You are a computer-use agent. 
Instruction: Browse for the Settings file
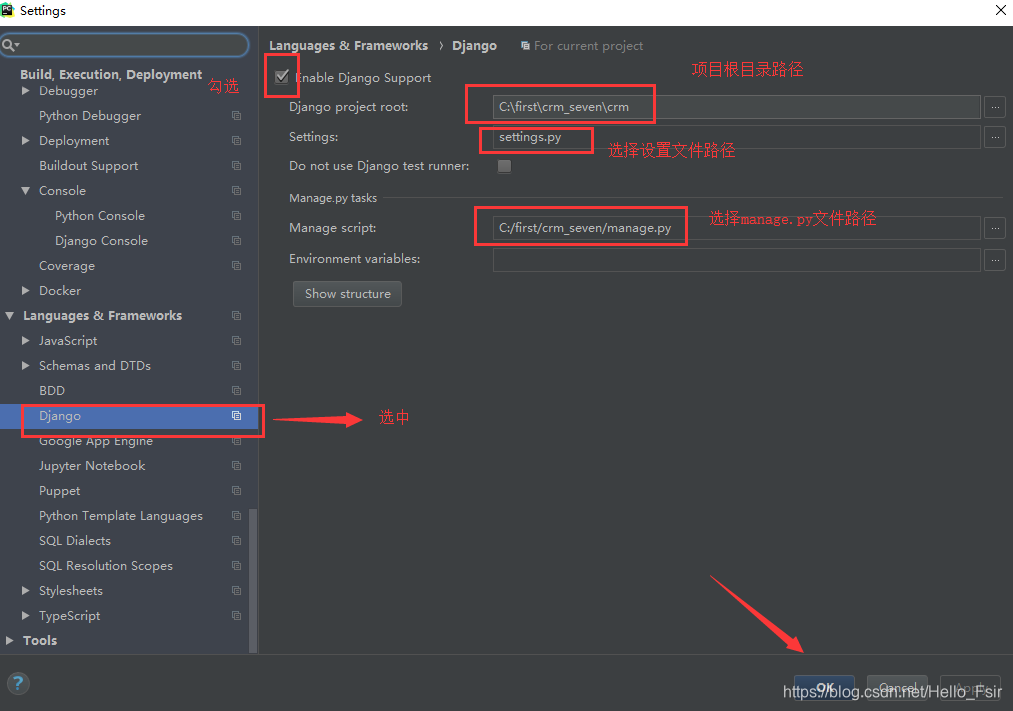(995, 137)
